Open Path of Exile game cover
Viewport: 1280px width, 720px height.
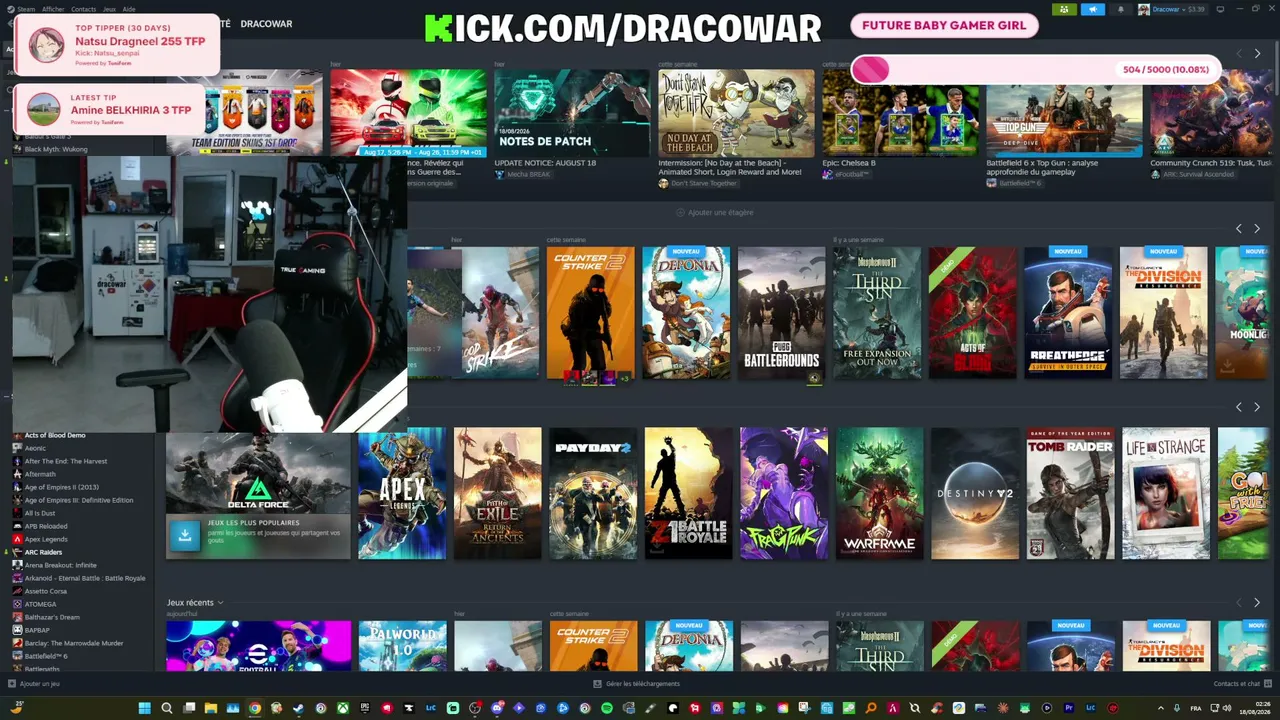point(498,493)
